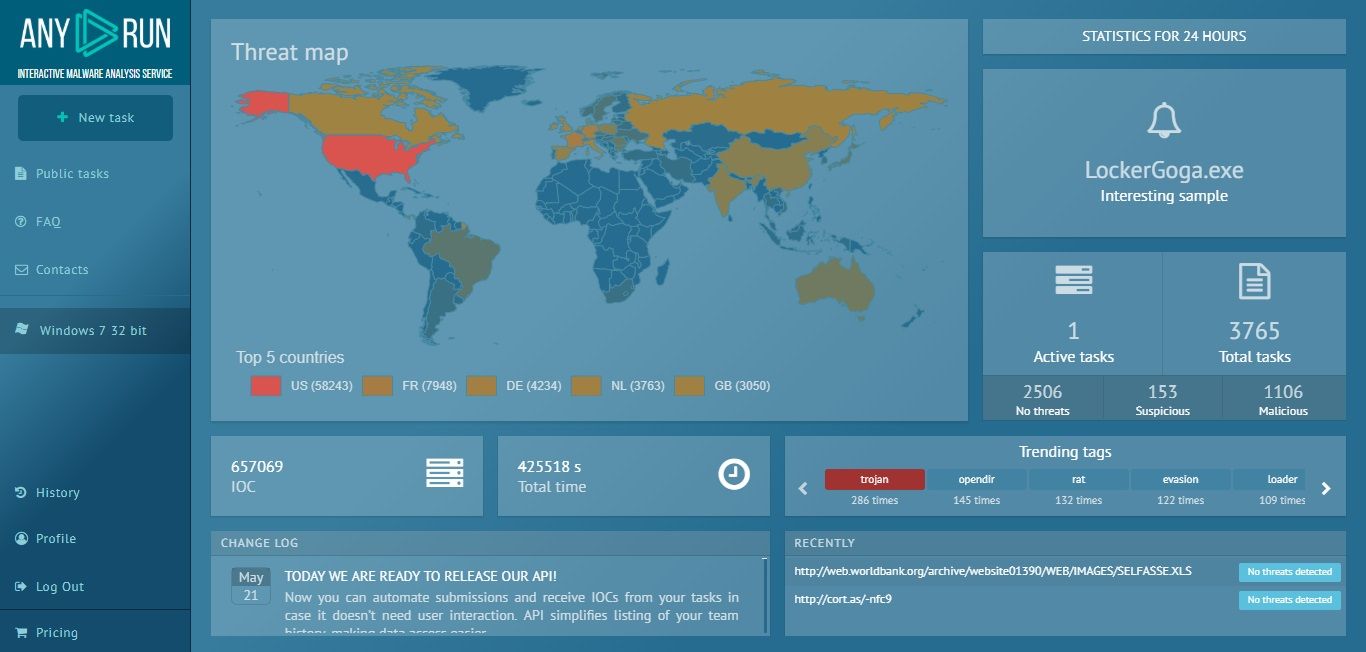Click No threats detected badge for worldbank URL

1290,572
